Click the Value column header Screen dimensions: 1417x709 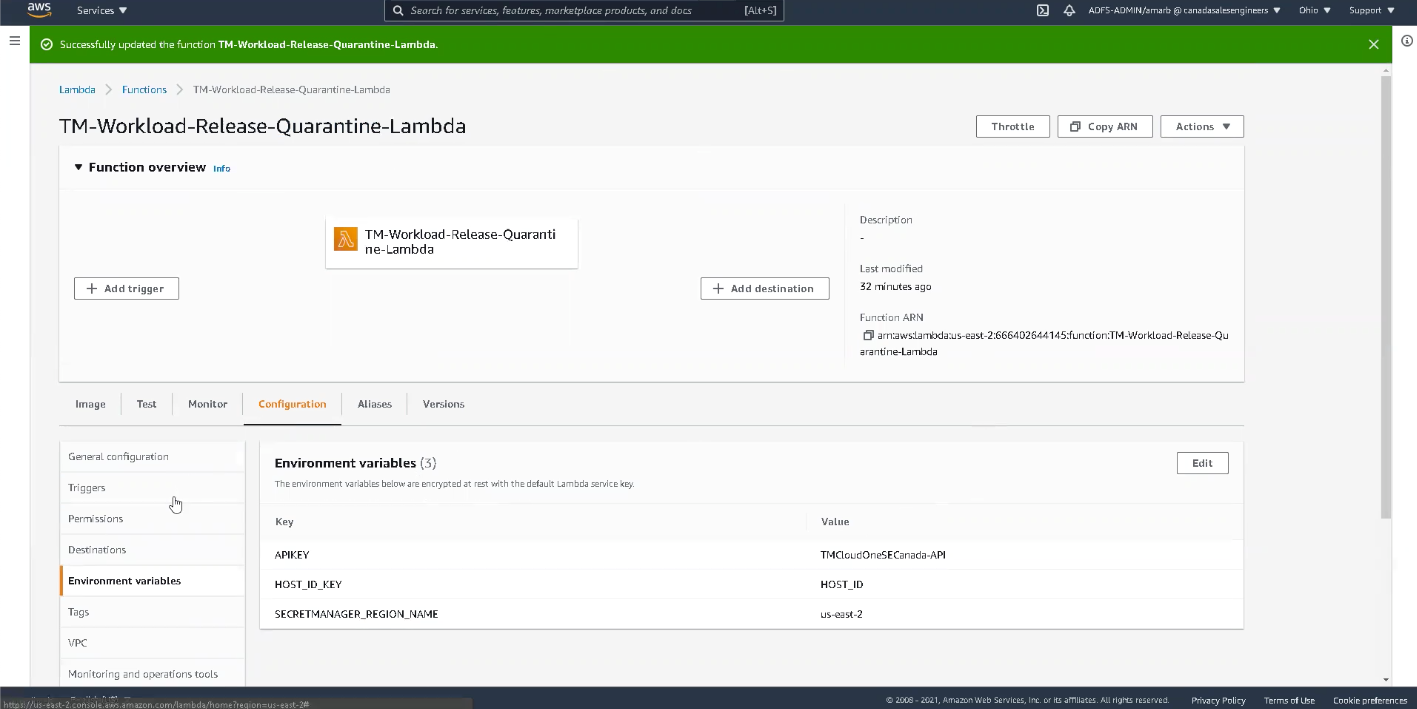[x=835, y=522]
